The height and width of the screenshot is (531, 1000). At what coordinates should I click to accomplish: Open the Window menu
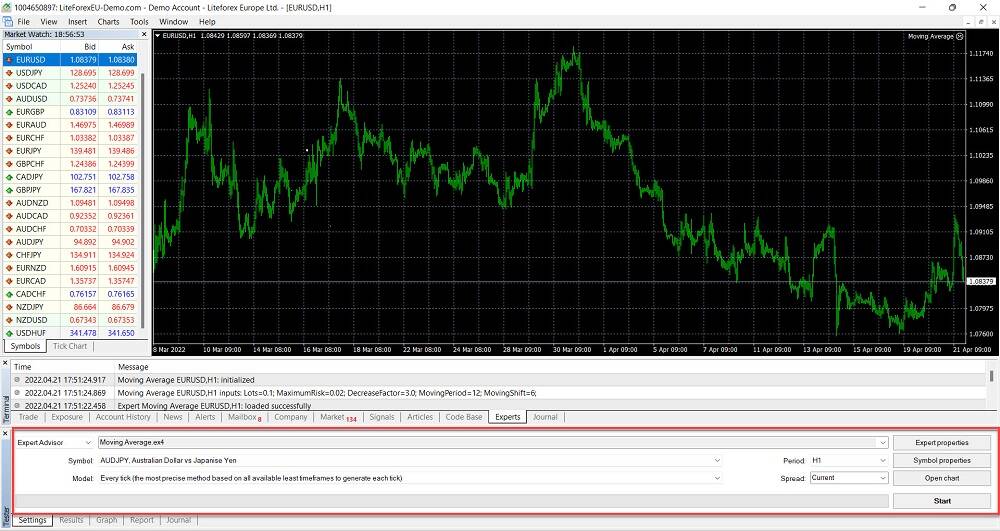pos(173,22)
